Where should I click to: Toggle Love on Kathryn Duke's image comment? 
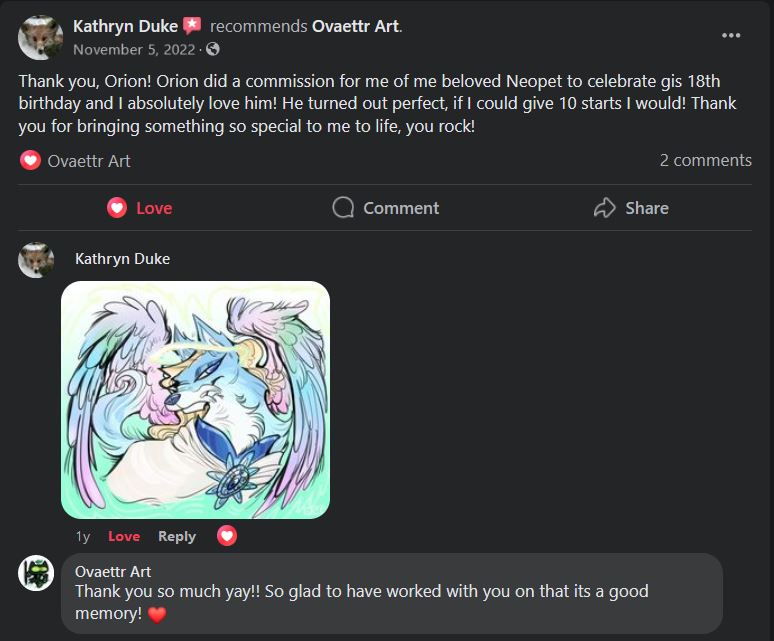point(124,536)
